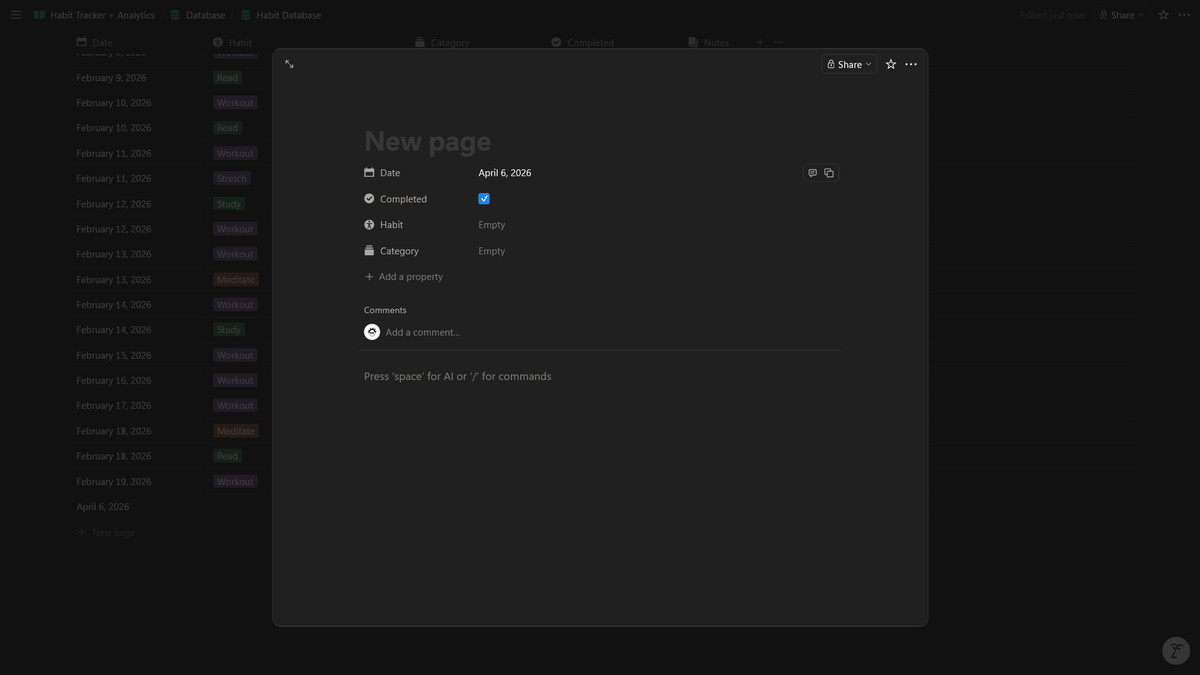The image size is (1200, 675).
Task: Click the Study tag in February 12 row
Action: pos(229,204)
